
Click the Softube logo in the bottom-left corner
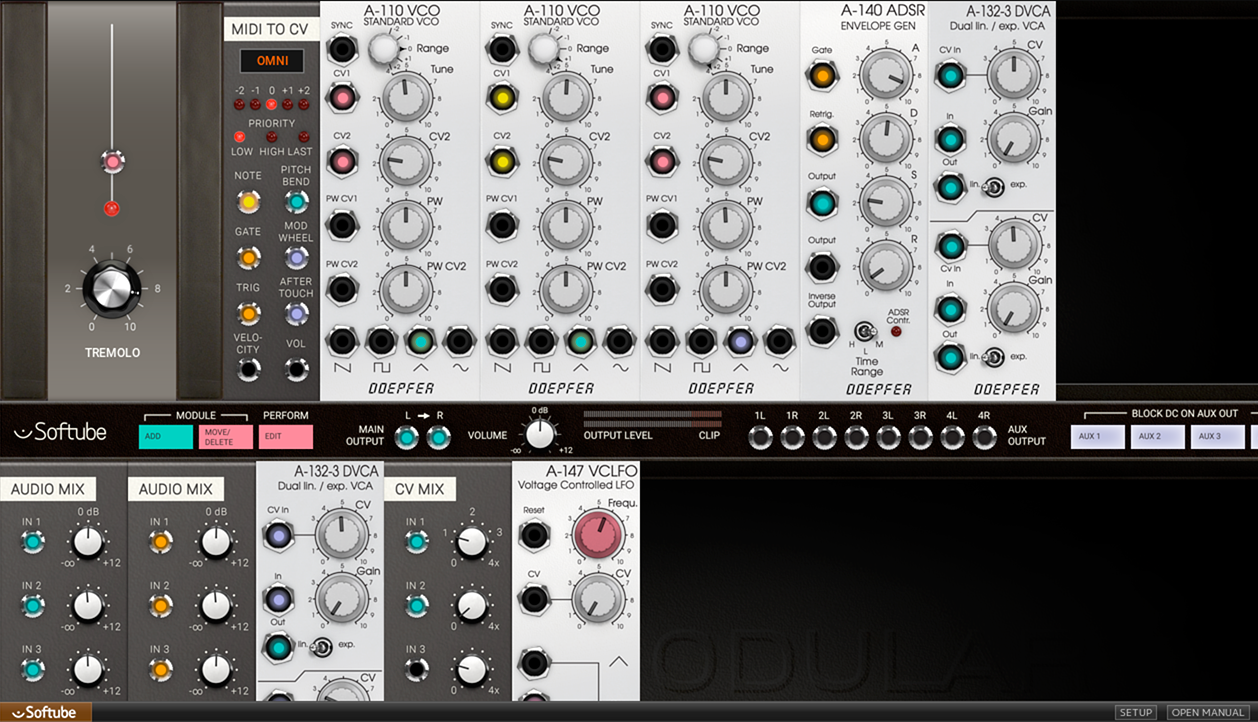(46, 712)
